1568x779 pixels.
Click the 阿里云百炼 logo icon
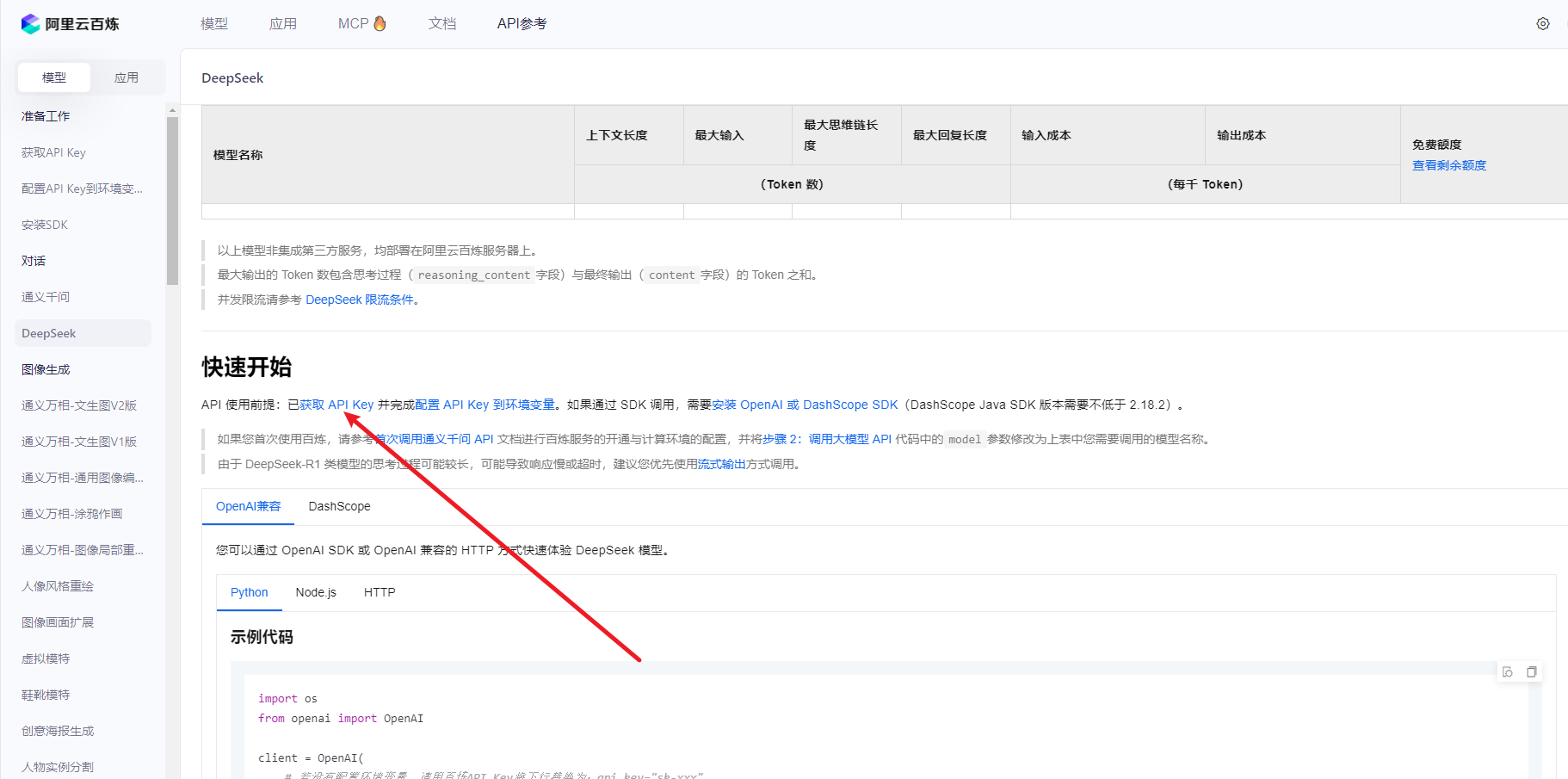31,24
